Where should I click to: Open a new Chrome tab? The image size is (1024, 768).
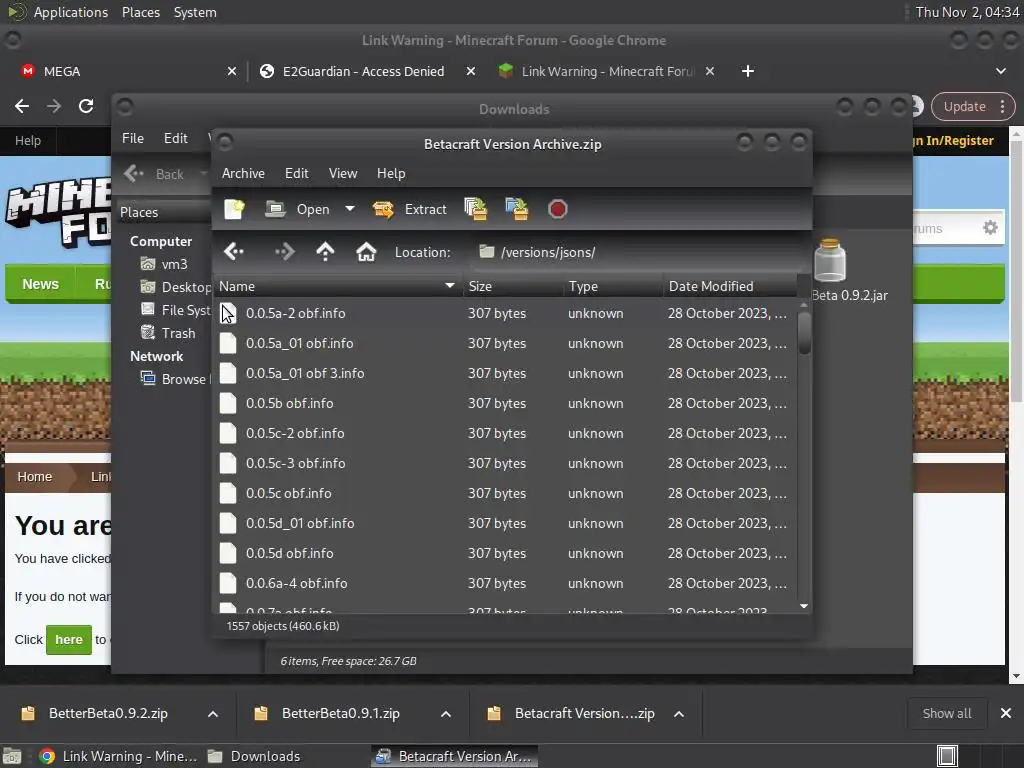click(748, 71)
